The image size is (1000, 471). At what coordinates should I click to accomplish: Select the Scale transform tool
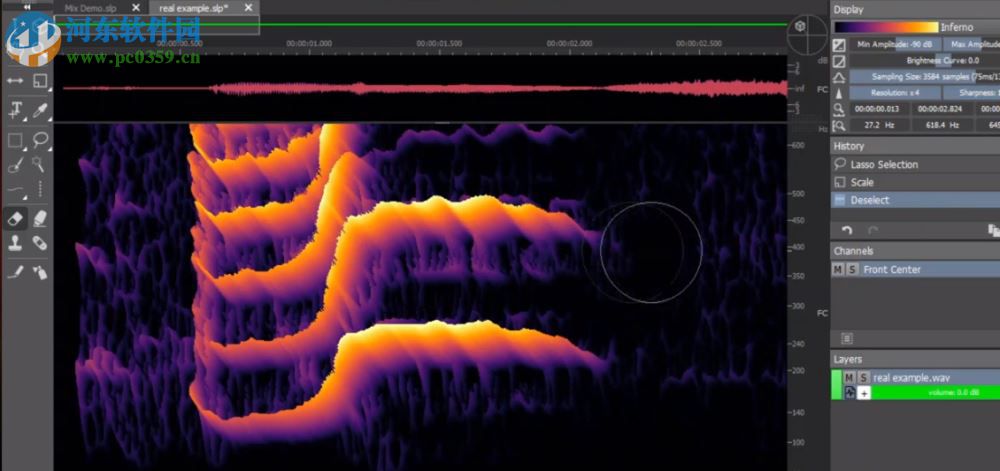[40, 81]
